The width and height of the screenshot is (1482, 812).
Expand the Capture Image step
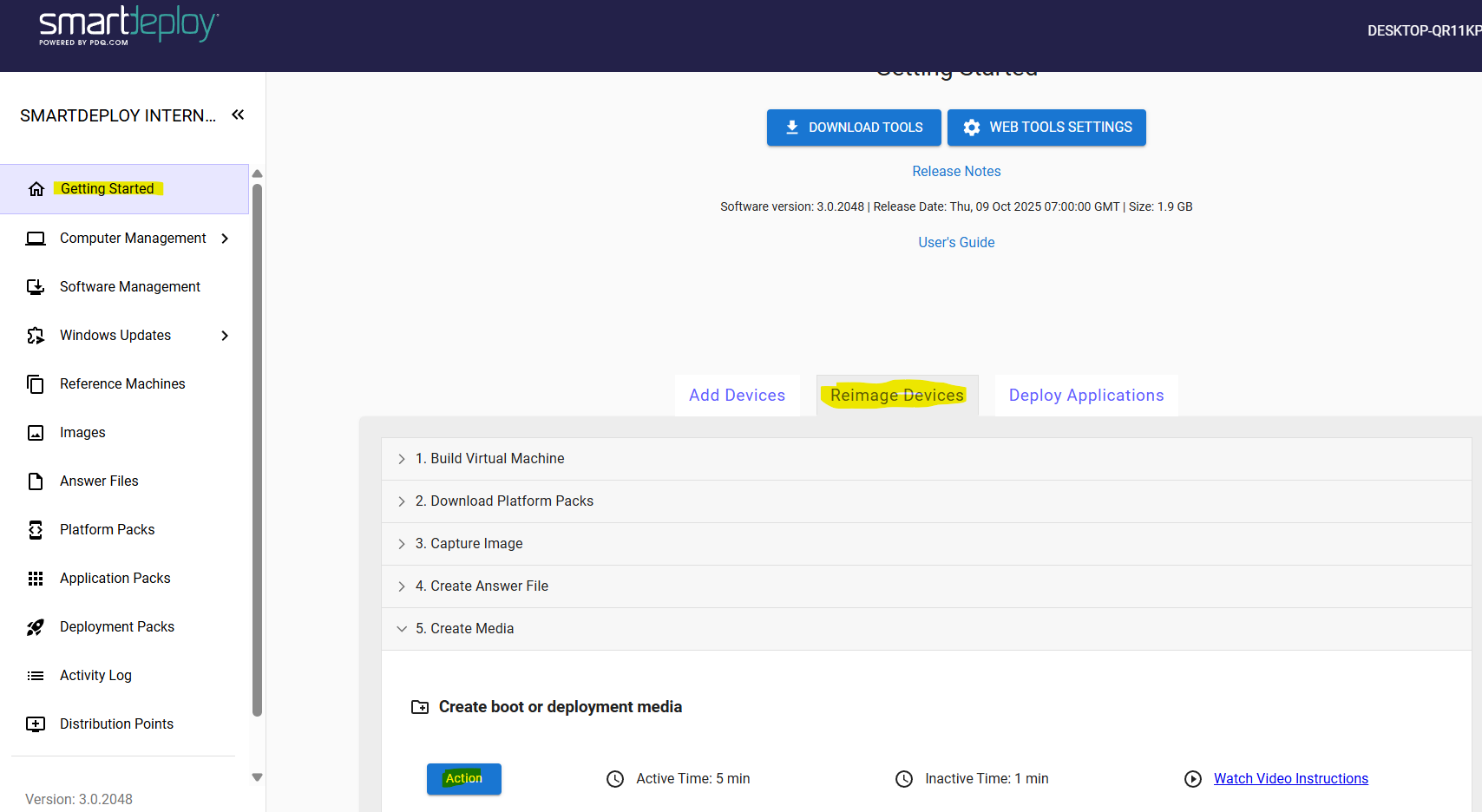click(402, 544)
